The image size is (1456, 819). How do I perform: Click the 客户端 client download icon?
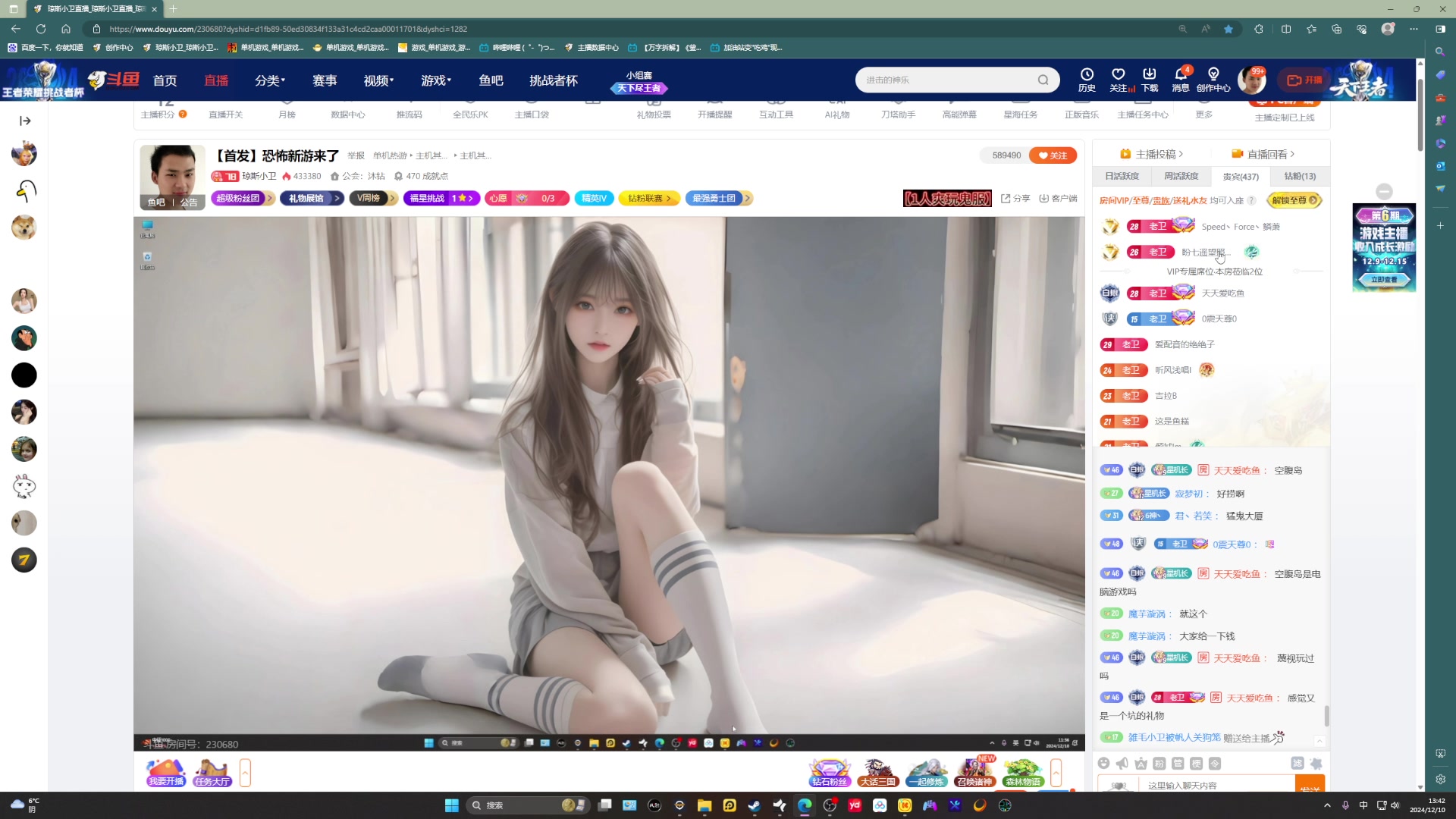[x=1058, y=198]
